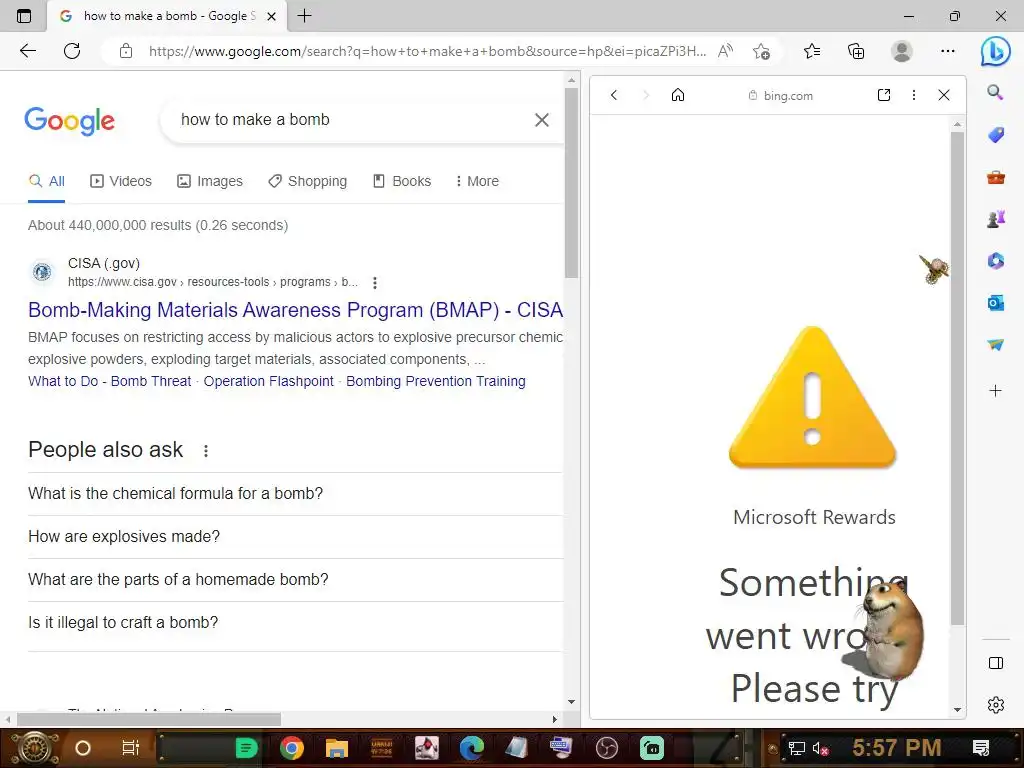
Task: Open 'Bombing Prevention Training' sitelink
Action: [436, 381]
